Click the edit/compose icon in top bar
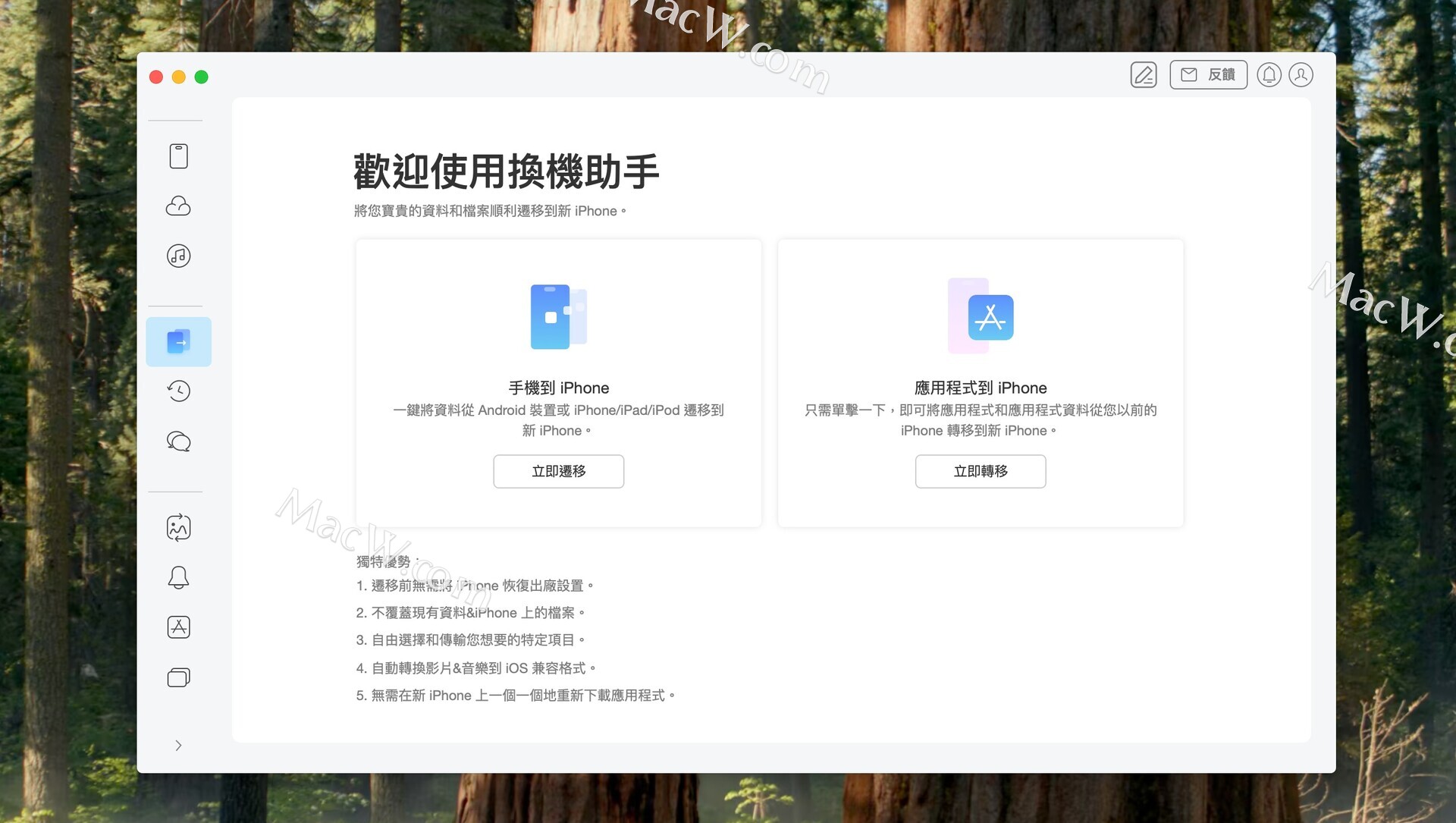Image resolution: width=1456 pixels, height=823 pixels. (1144, 75)
